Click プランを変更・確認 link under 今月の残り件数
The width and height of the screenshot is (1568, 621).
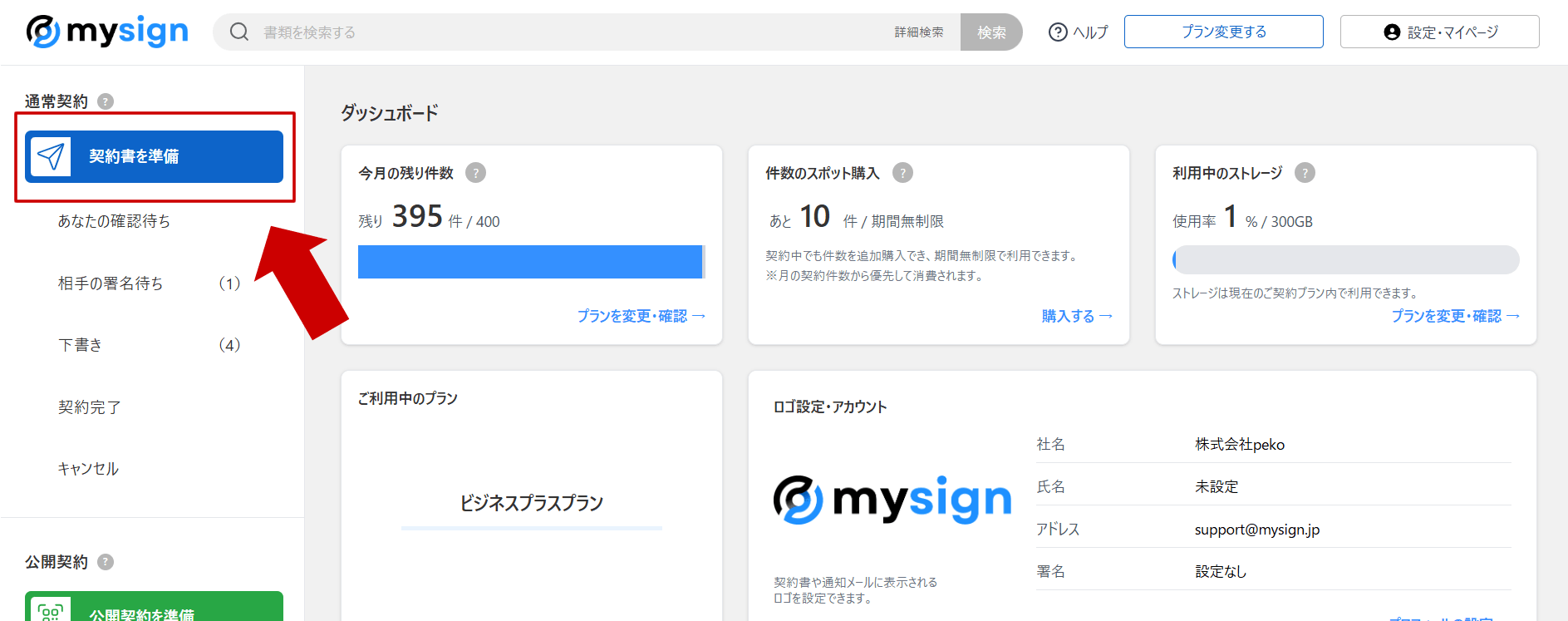(x=641, y=316)
